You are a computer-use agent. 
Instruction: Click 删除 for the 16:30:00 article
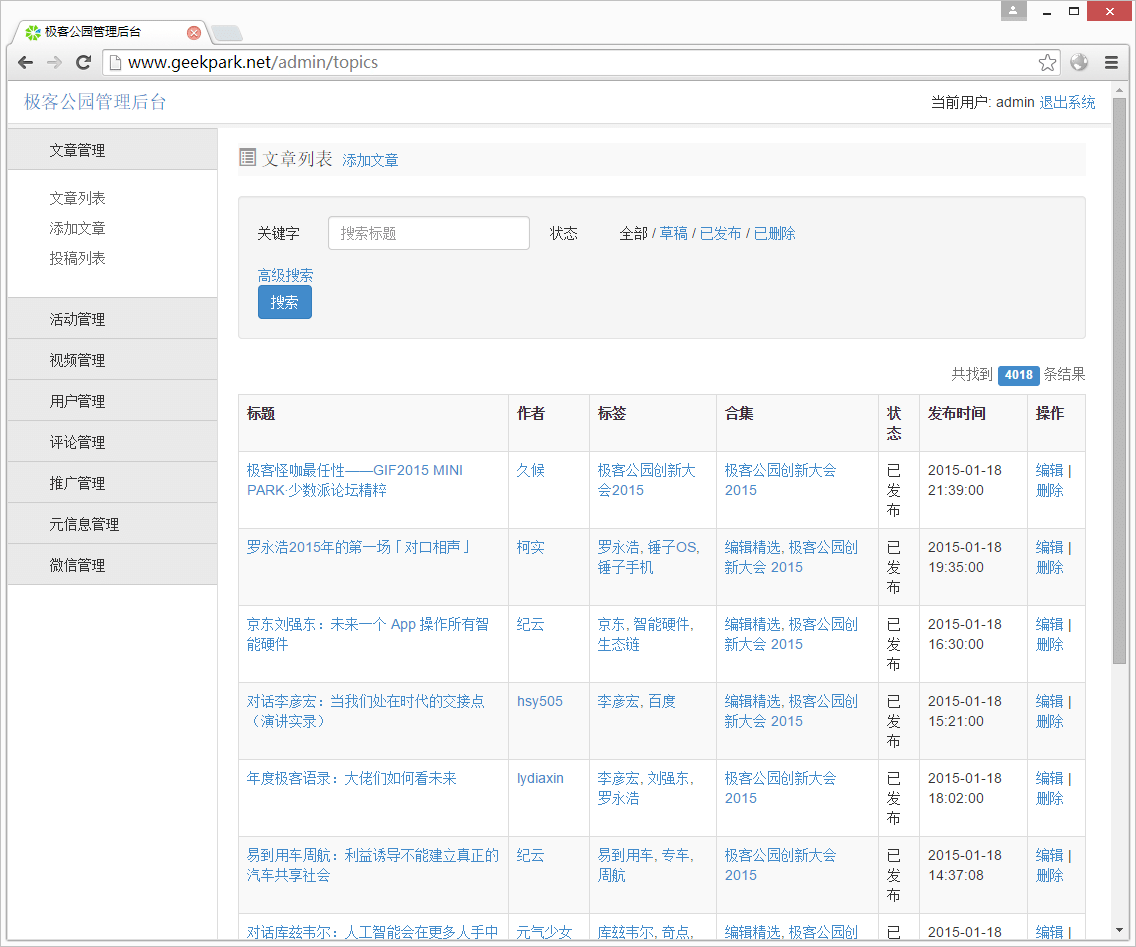pyautogui.click(x=1049, y=644)
